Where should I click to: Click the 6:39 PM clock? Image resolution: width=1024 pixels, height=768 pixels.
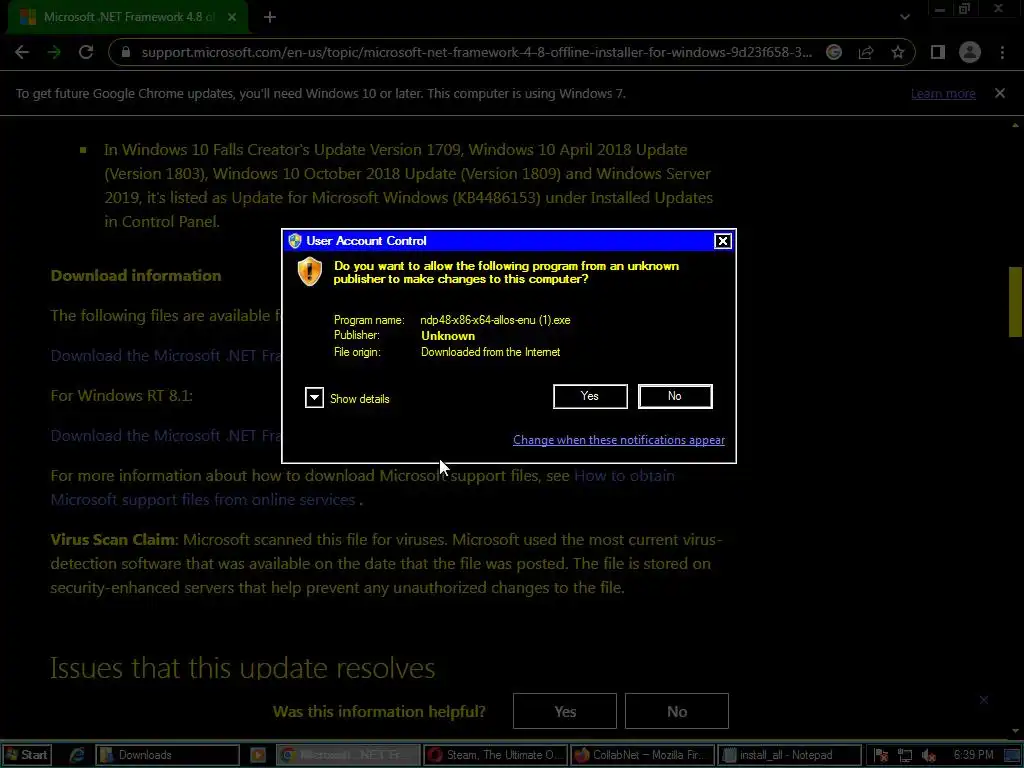click(973, 755)
